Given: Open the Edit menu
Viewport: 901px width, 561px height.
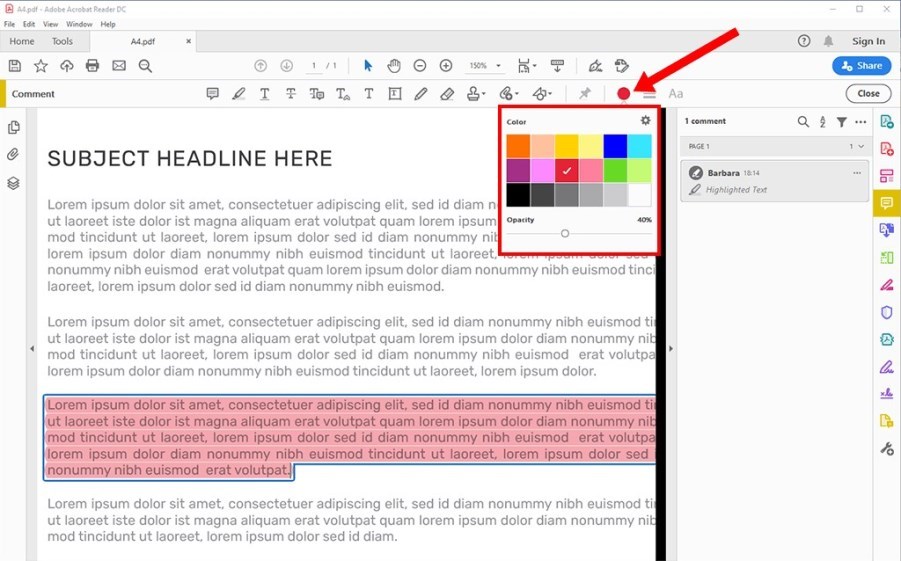Looking at the screenshot, I should (x=29, y=24).
